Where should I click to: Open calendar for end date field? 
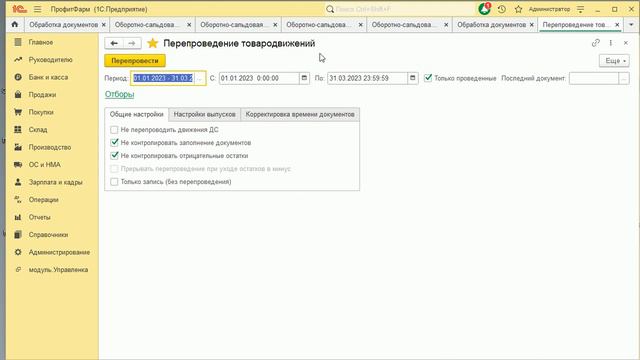[x=413, y=78]
